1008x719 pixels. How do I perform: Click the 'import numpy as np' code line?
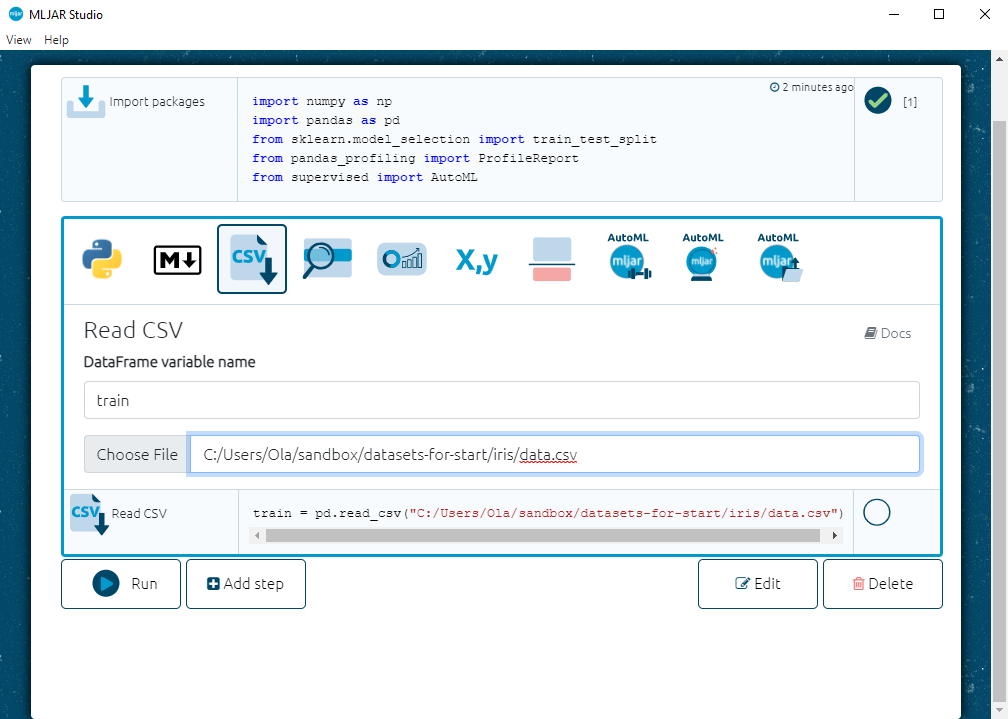[322, 102]
